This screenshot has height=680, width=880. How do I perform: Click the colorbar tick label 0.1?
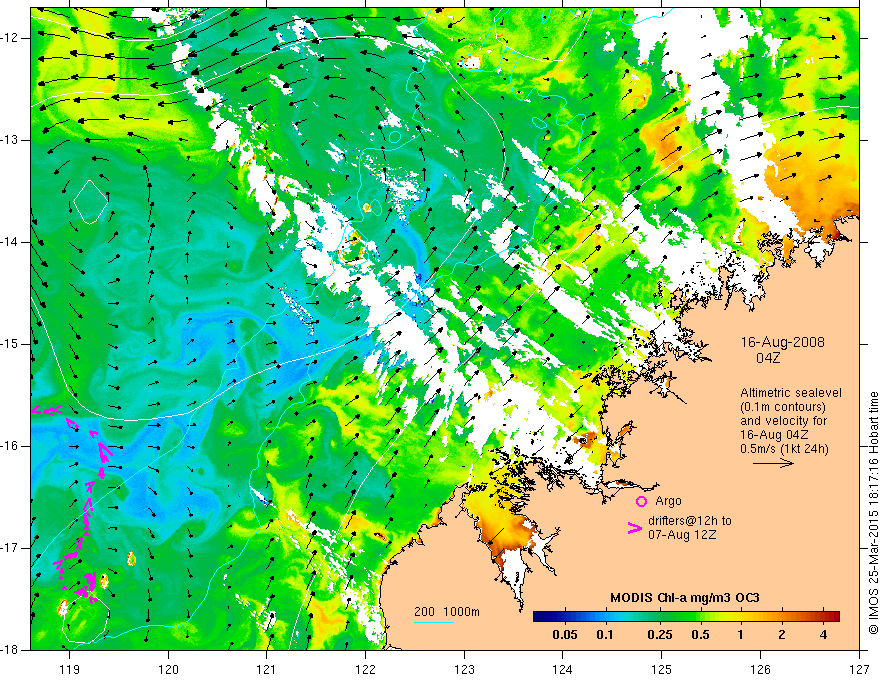(x=604, y=635)
